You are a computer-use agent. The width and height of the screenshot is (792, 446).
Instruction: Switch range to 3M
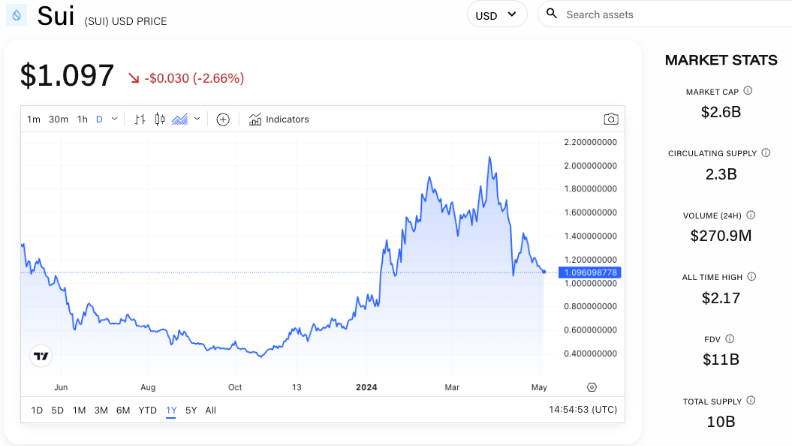tap(101, 410)
